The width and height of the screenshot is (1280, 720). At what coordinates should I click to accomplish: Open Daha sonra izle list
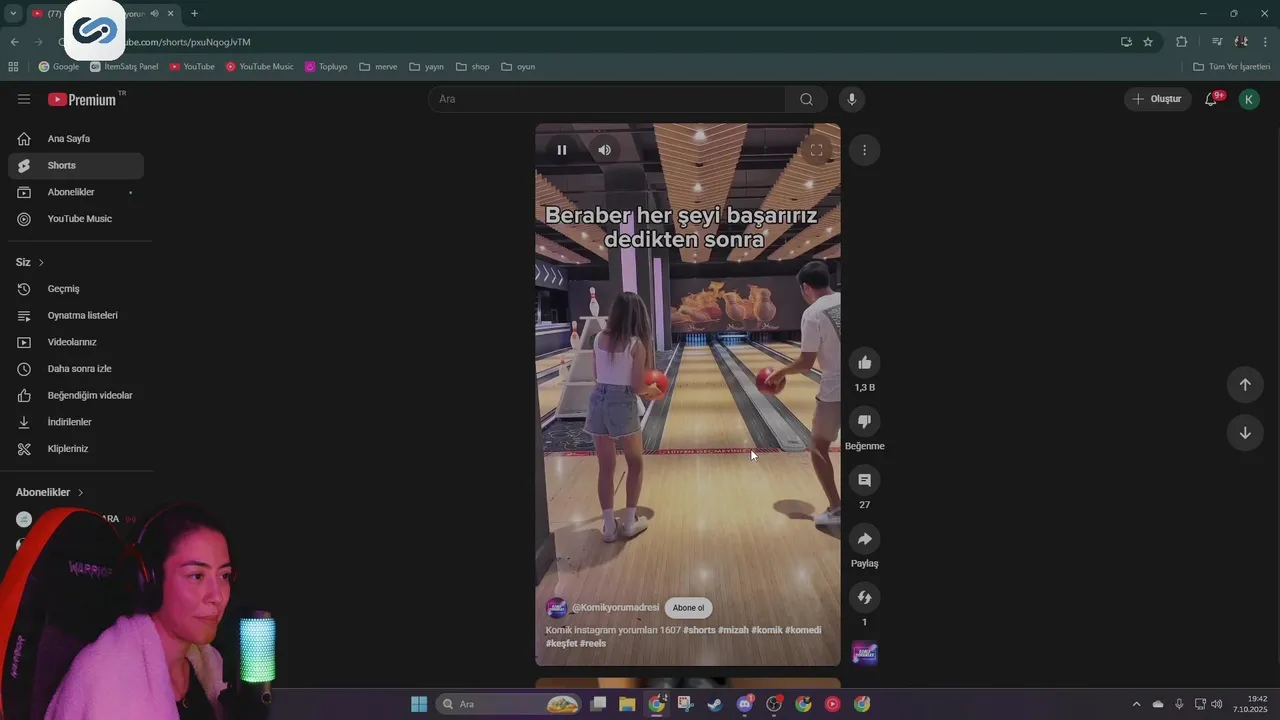pyautogui.click(x=76, y=369)
